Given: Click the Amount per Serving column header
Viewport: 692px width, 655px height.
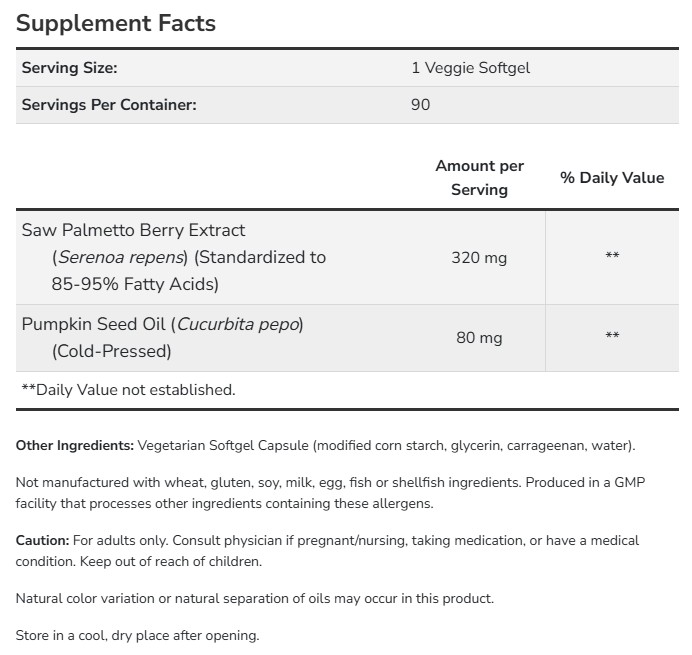Looking at the screenshot, I should (x=479, y=177).
